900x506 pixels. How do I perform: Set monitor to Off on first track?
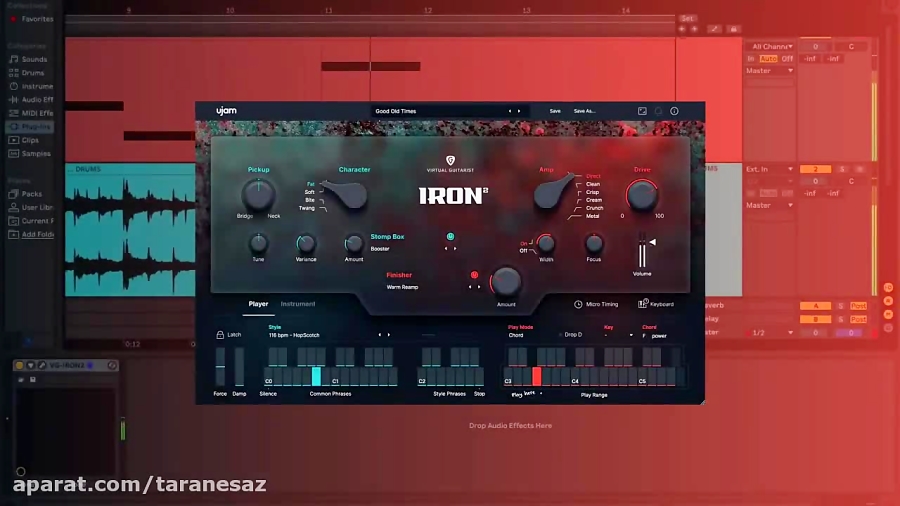[x=787, y=59]
